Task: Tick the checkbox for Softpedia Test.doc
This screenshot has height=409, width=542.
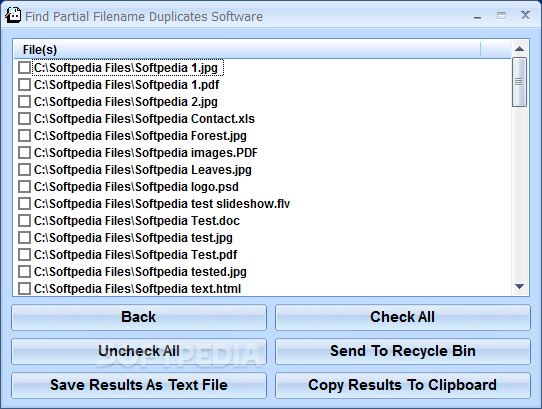Action: 25,221
